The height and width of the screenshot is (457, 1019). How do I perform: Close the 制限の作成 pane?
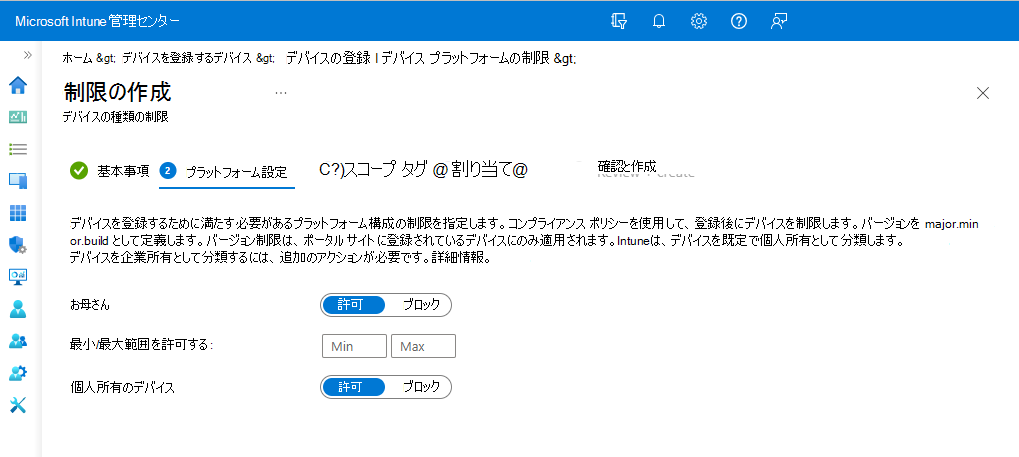(x=983, y=93)
